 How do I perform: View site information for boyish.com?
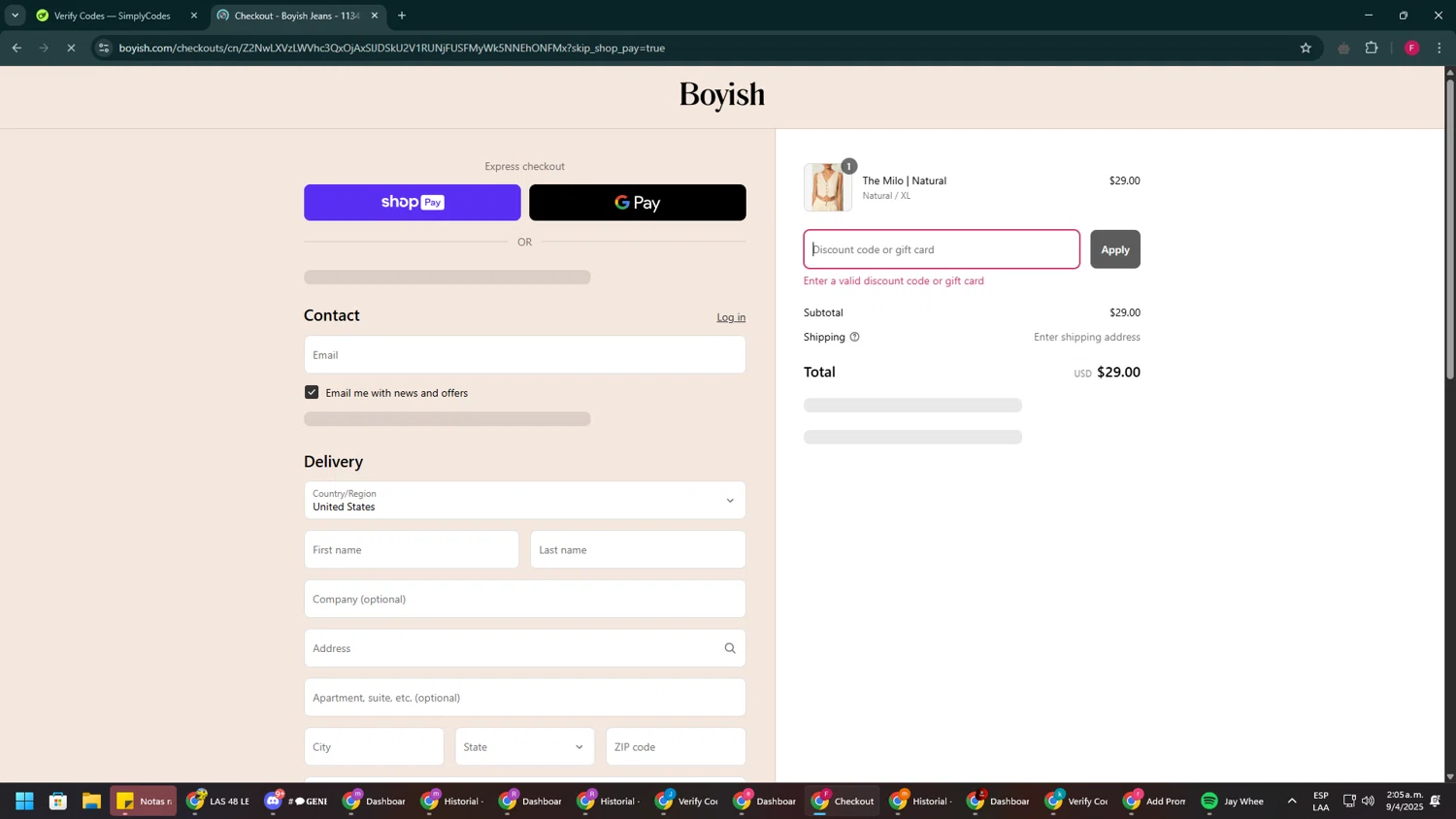[104, 48]
